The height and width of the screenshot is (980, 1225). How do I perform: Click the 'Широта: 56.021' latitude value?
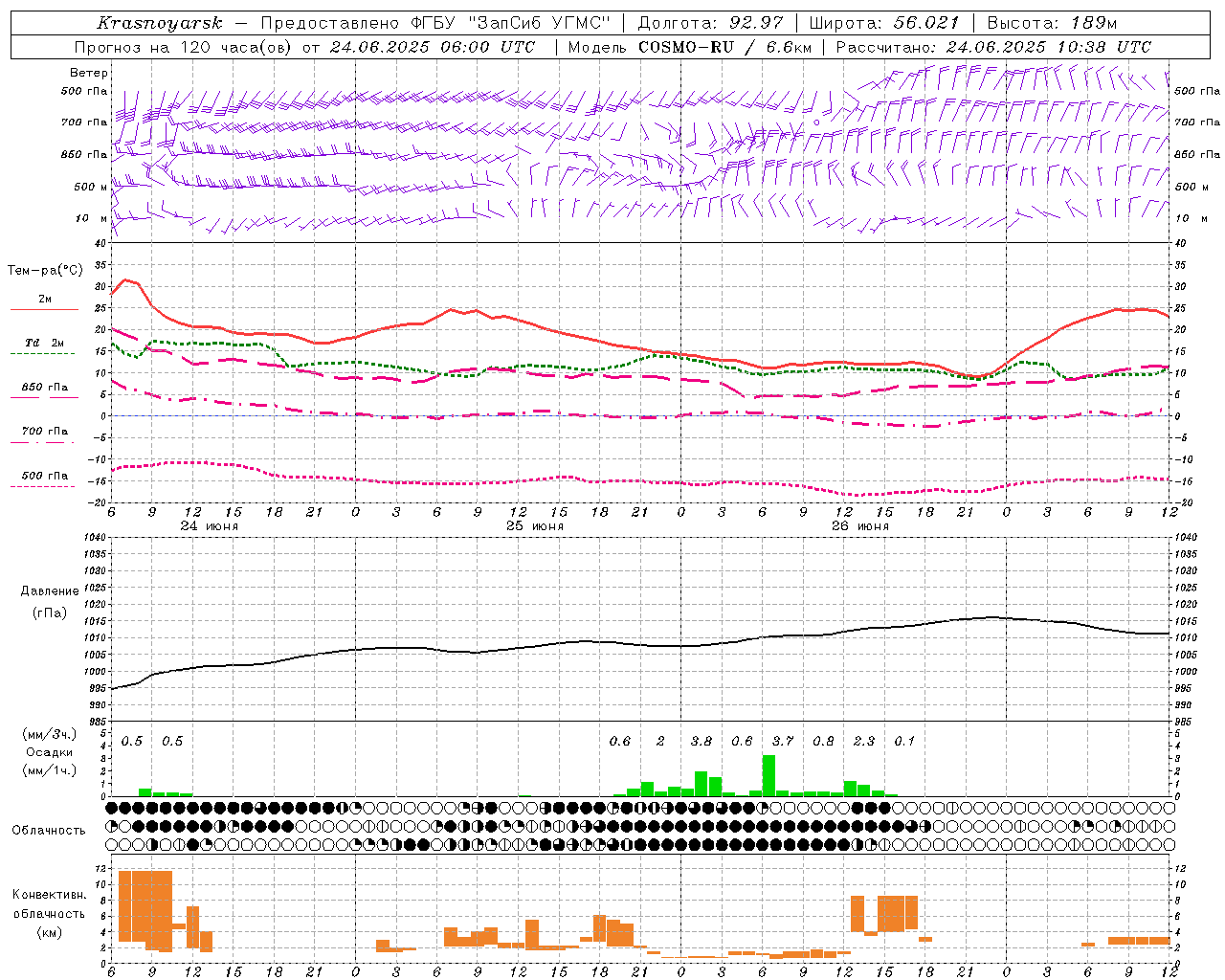click(883, 23)
